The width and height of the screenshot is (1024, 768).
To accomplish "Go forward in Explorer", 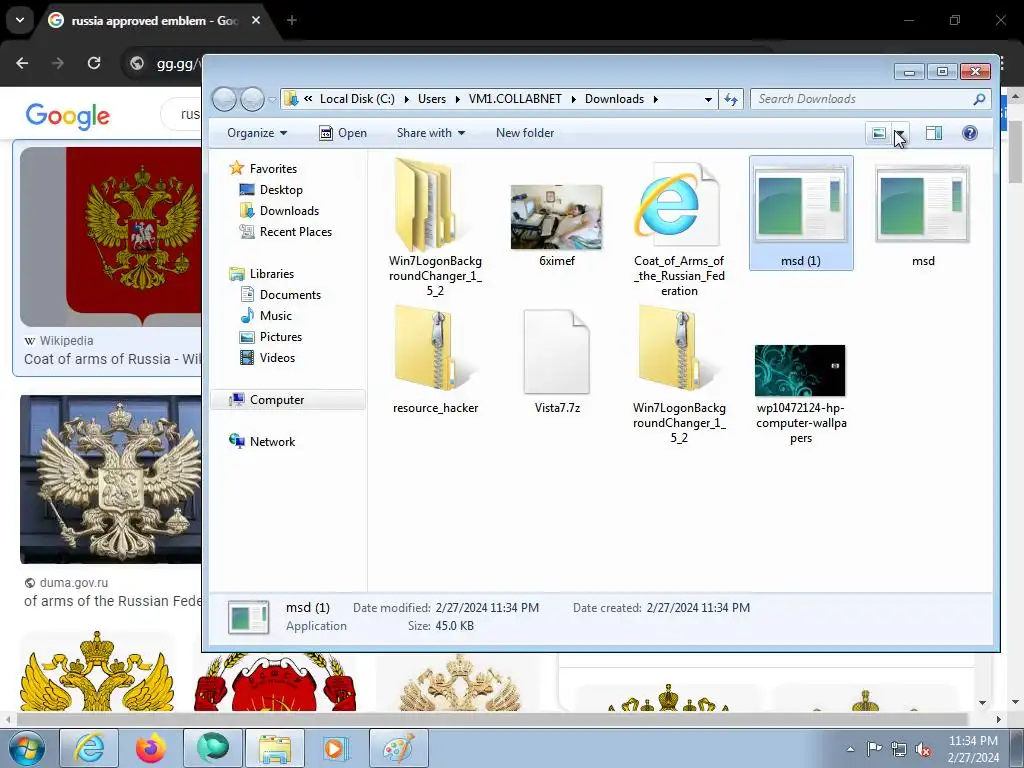I will (x=252, y=99).
